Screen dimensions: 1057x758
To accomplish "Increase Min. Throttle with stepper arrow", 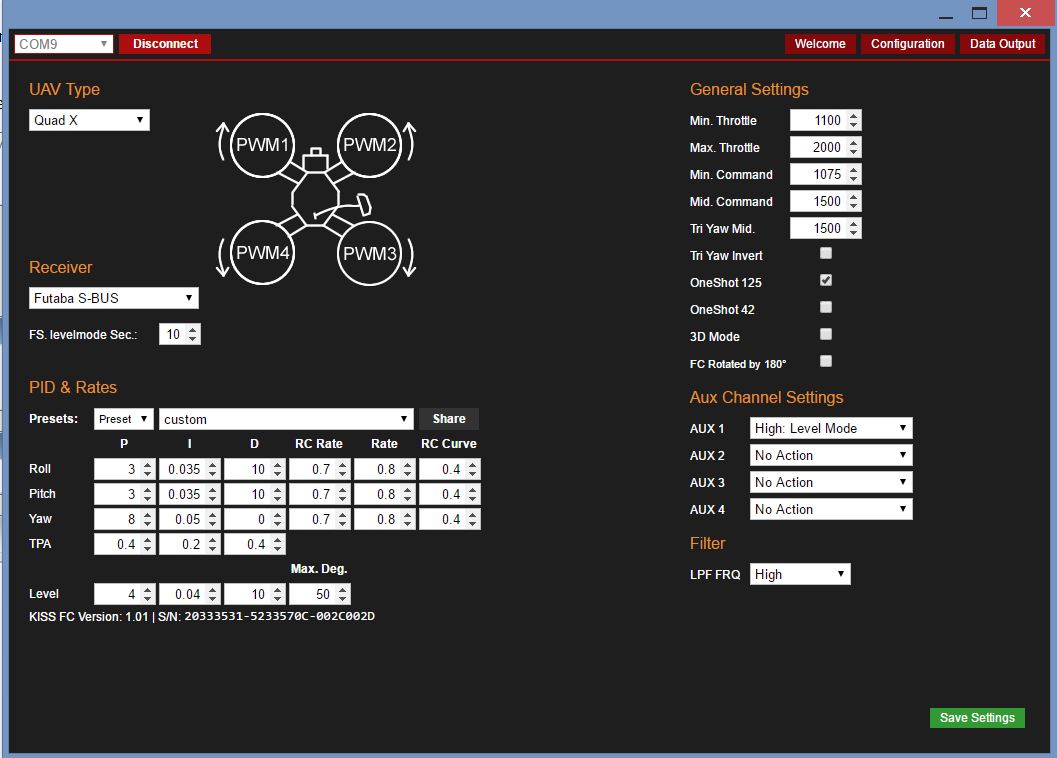I will point(853,116).
